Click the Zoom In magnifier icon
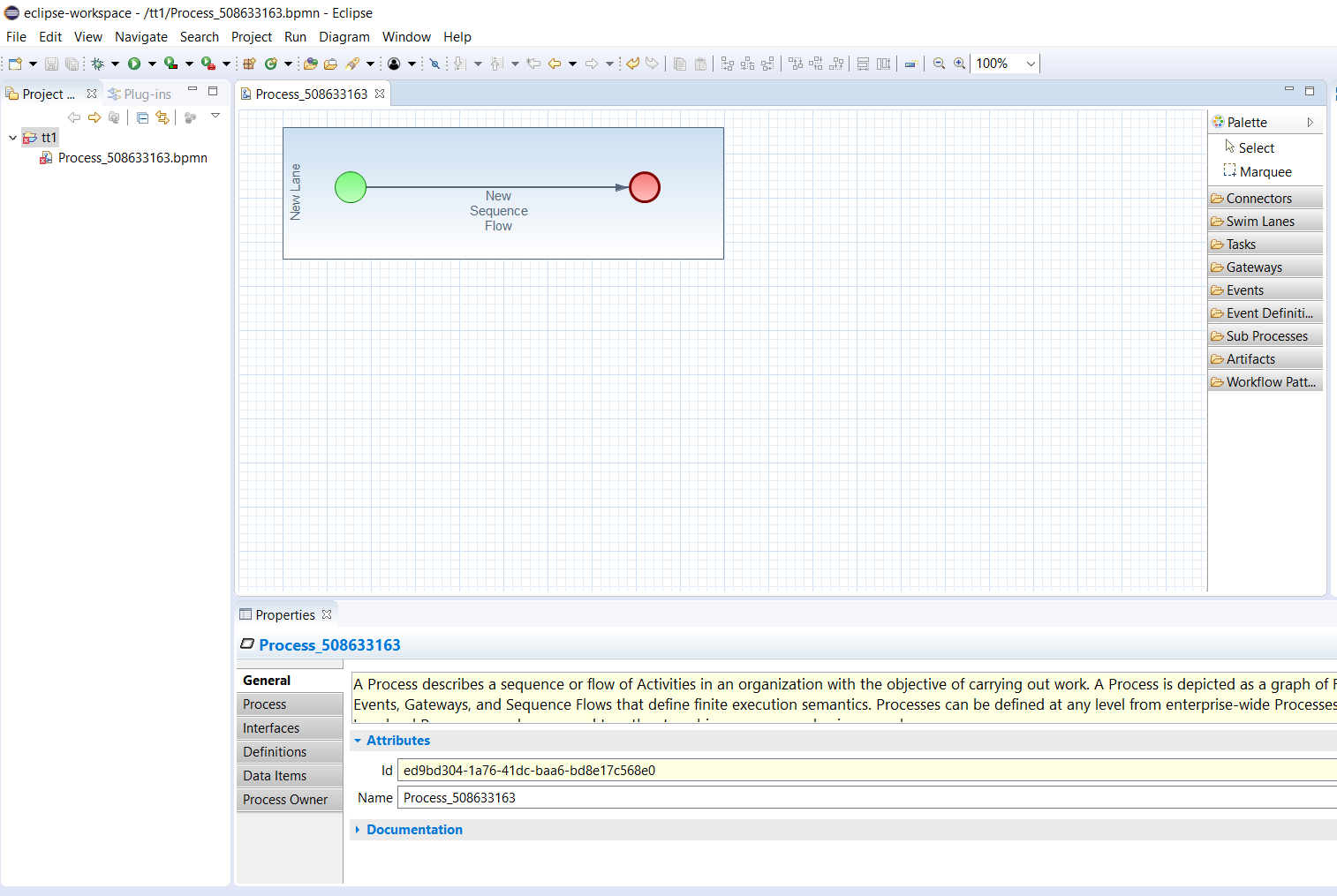This screenshot has height=896, width=1337. click(959, 64)
